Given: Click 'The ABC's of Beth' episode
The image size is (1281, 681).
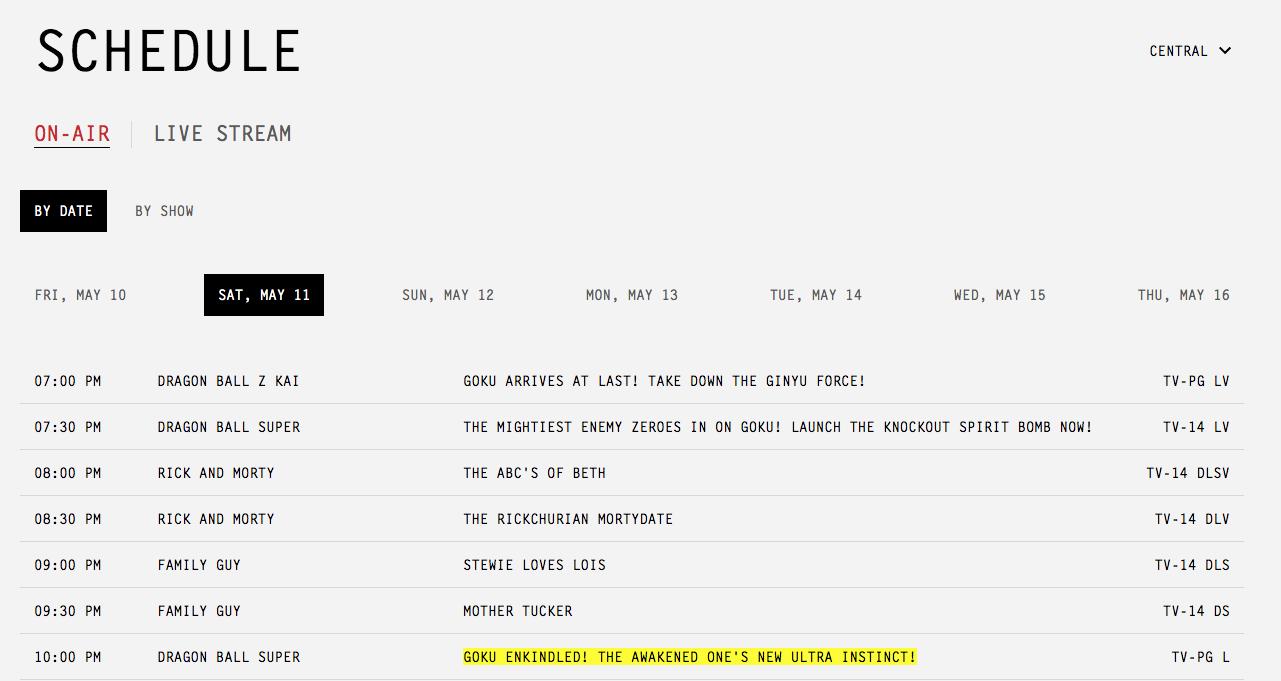Looking at the screenshot, I should click(534, 473).
